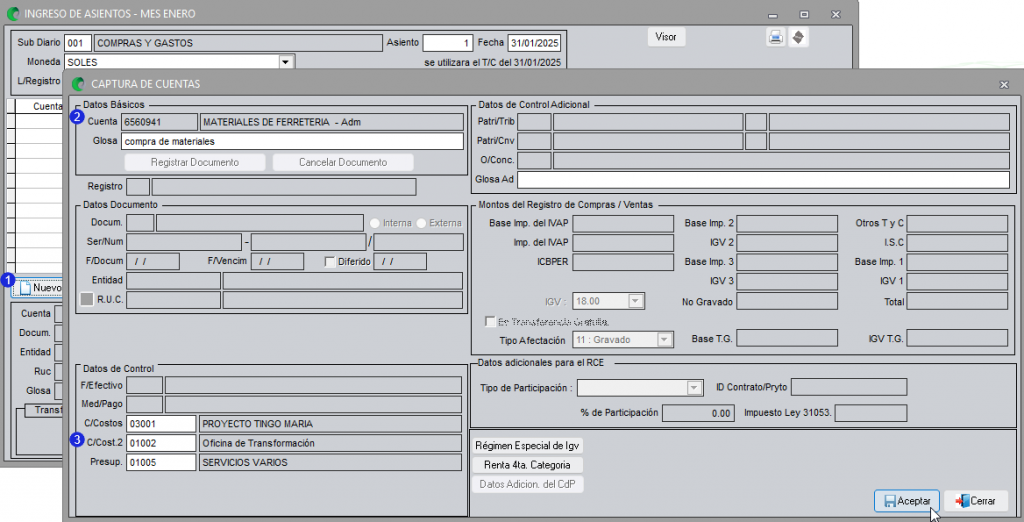Click the Cerrar button

(976, 501)
